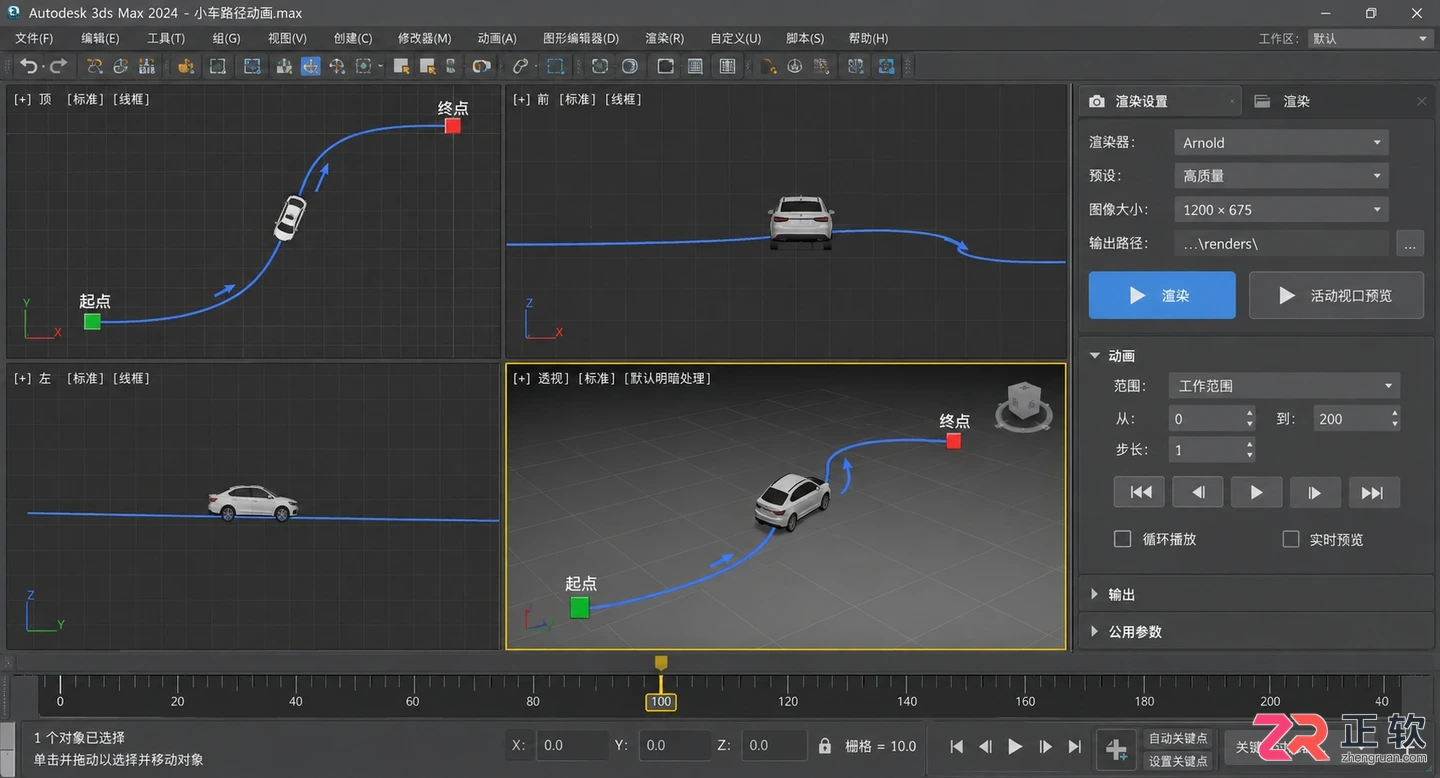Click the 到 end frame field
This screenshot has height=778, width=1440.
[x=1356, y=419]
